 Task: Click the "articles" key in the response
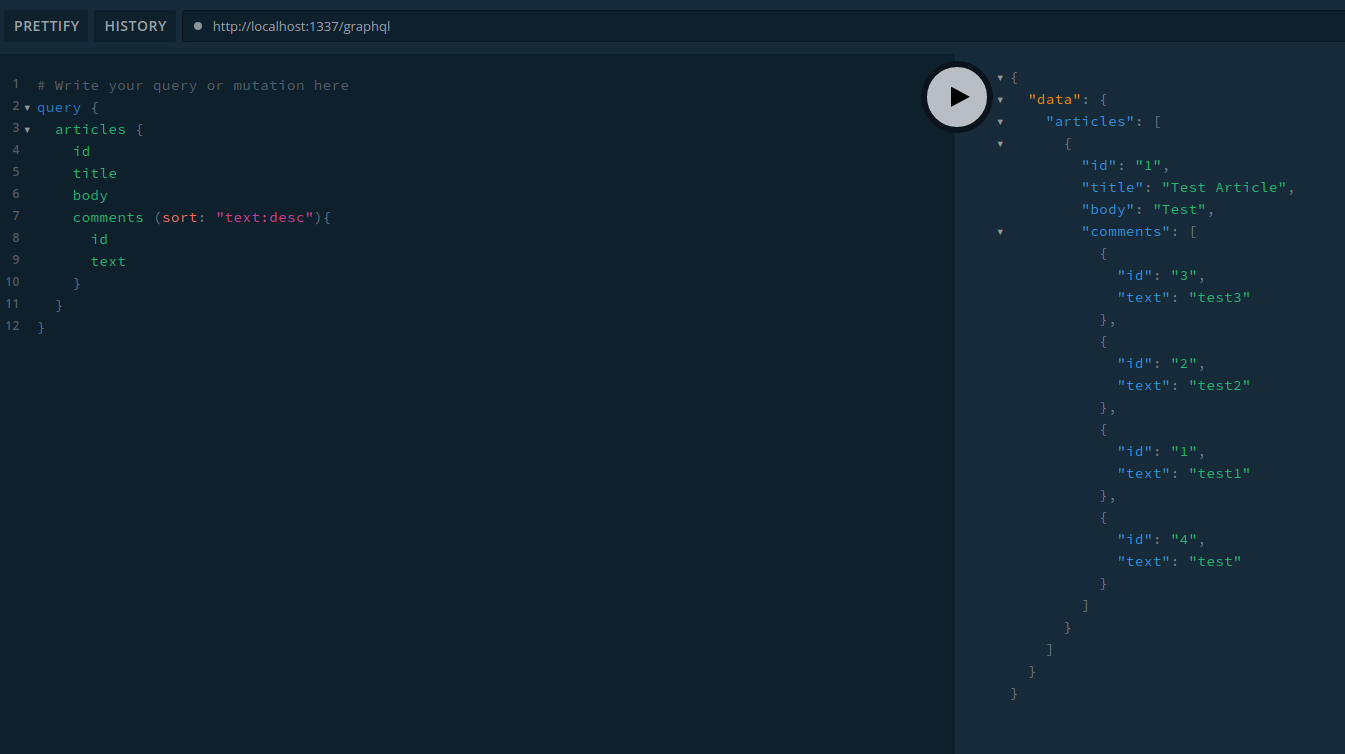click(x=1090, y=121)
